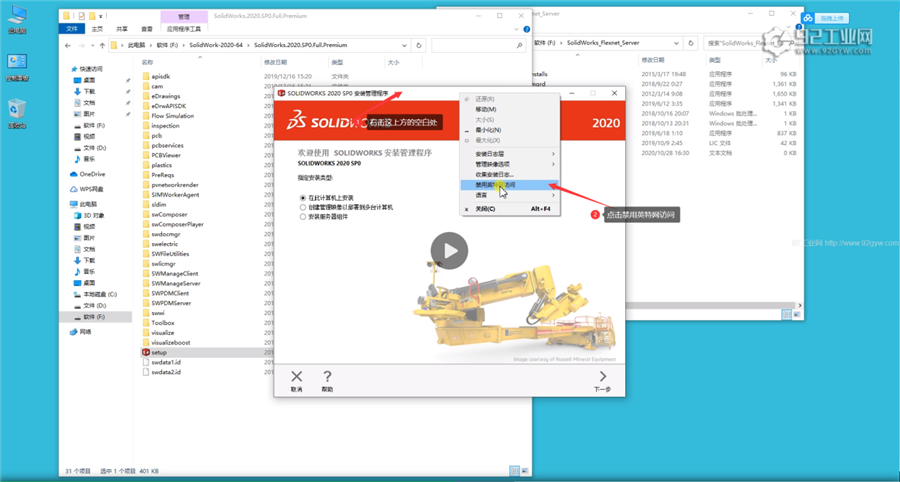This screenshot has width=900, height=482.
Task: Expand the 语言 submenu
Action: pyautogui.click(x=510, y=195)
